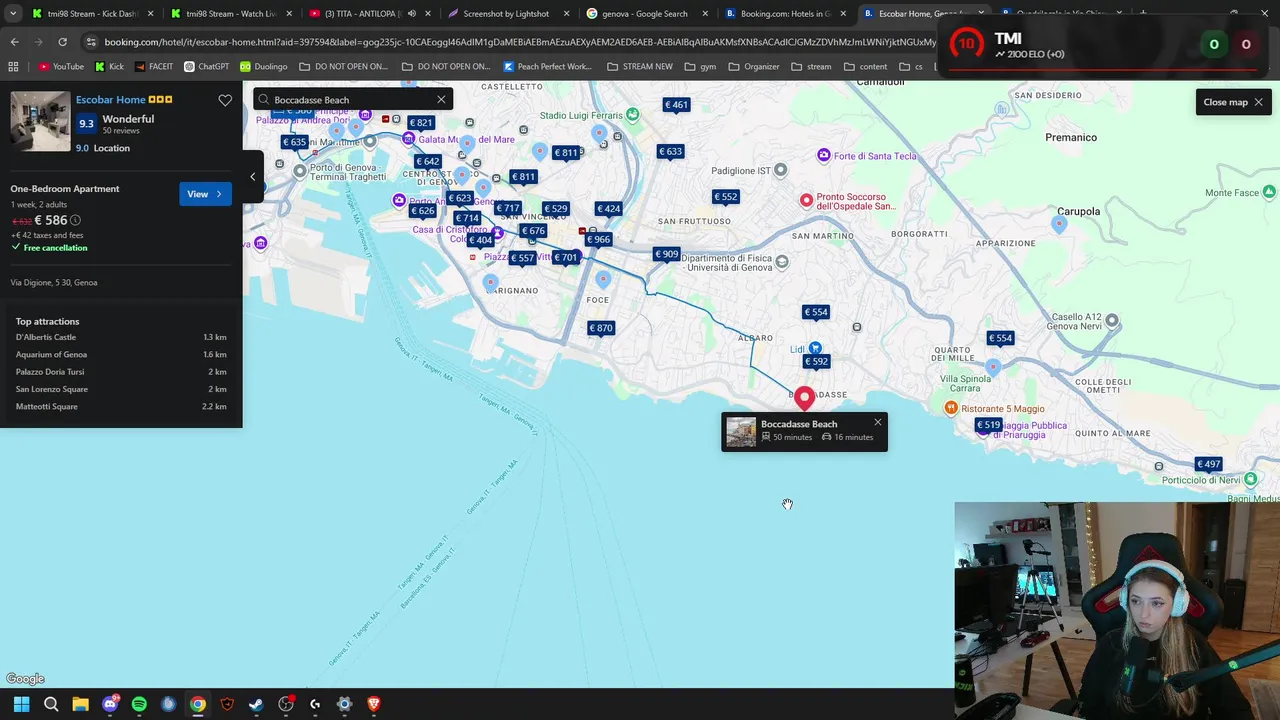
Task: Click the Ristorante 5 Maggio map icon
Action: click(951, 408)
